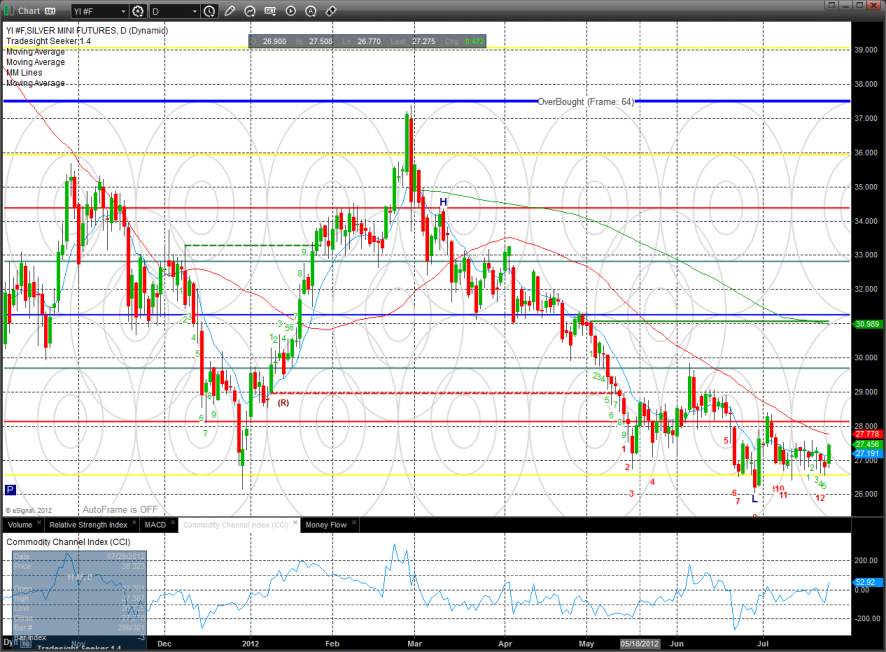Switch to the Volume tab
The image size is (886, 652).
[x=20, y=524]
